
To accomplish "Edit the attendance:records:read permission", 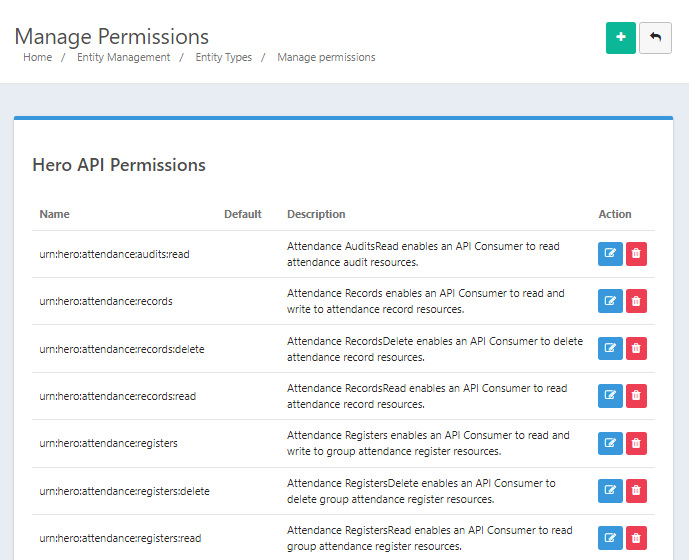I will tap(610, 396).
